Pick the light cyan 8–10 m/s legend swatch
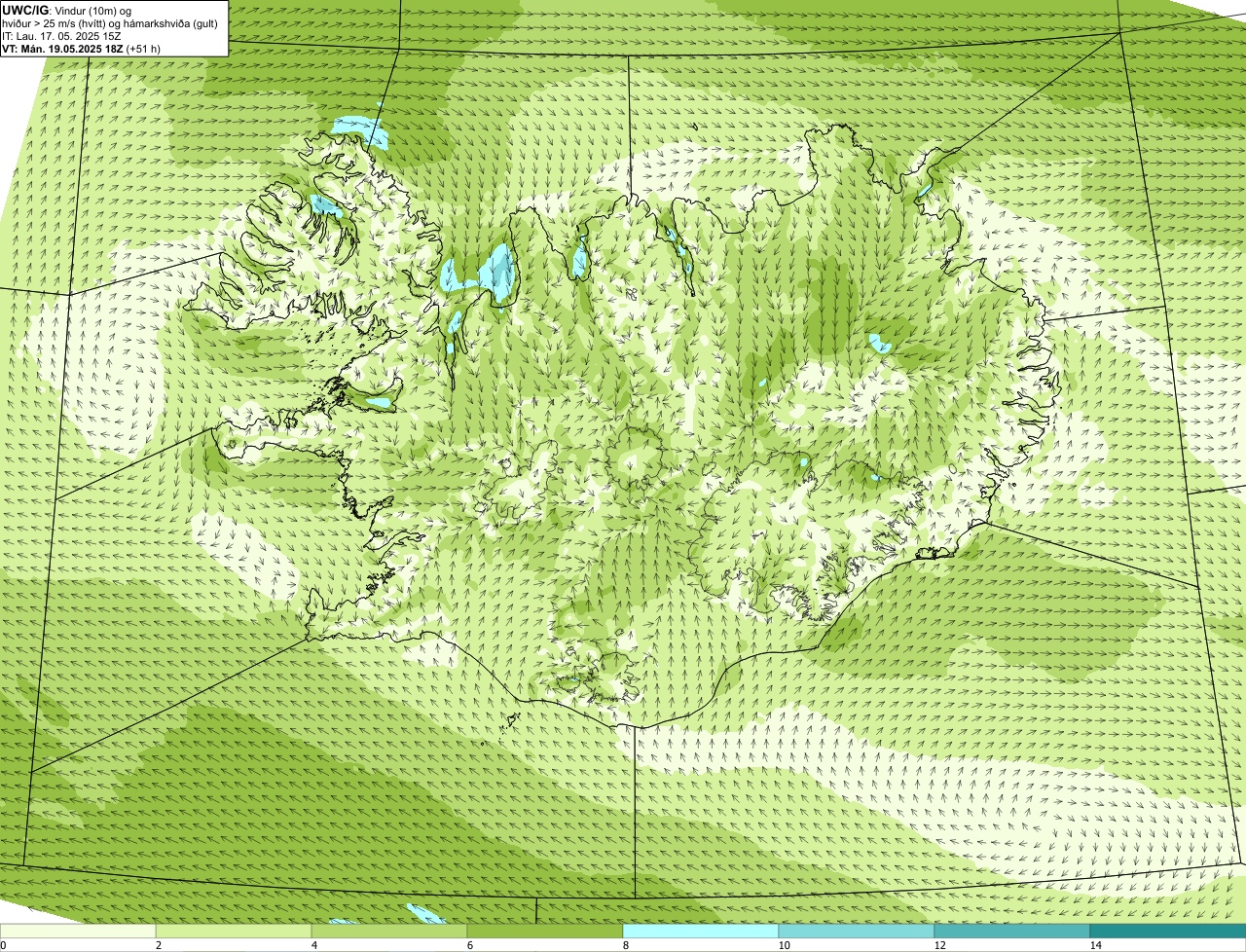The image size is (1246, 952). click(701, 932)
